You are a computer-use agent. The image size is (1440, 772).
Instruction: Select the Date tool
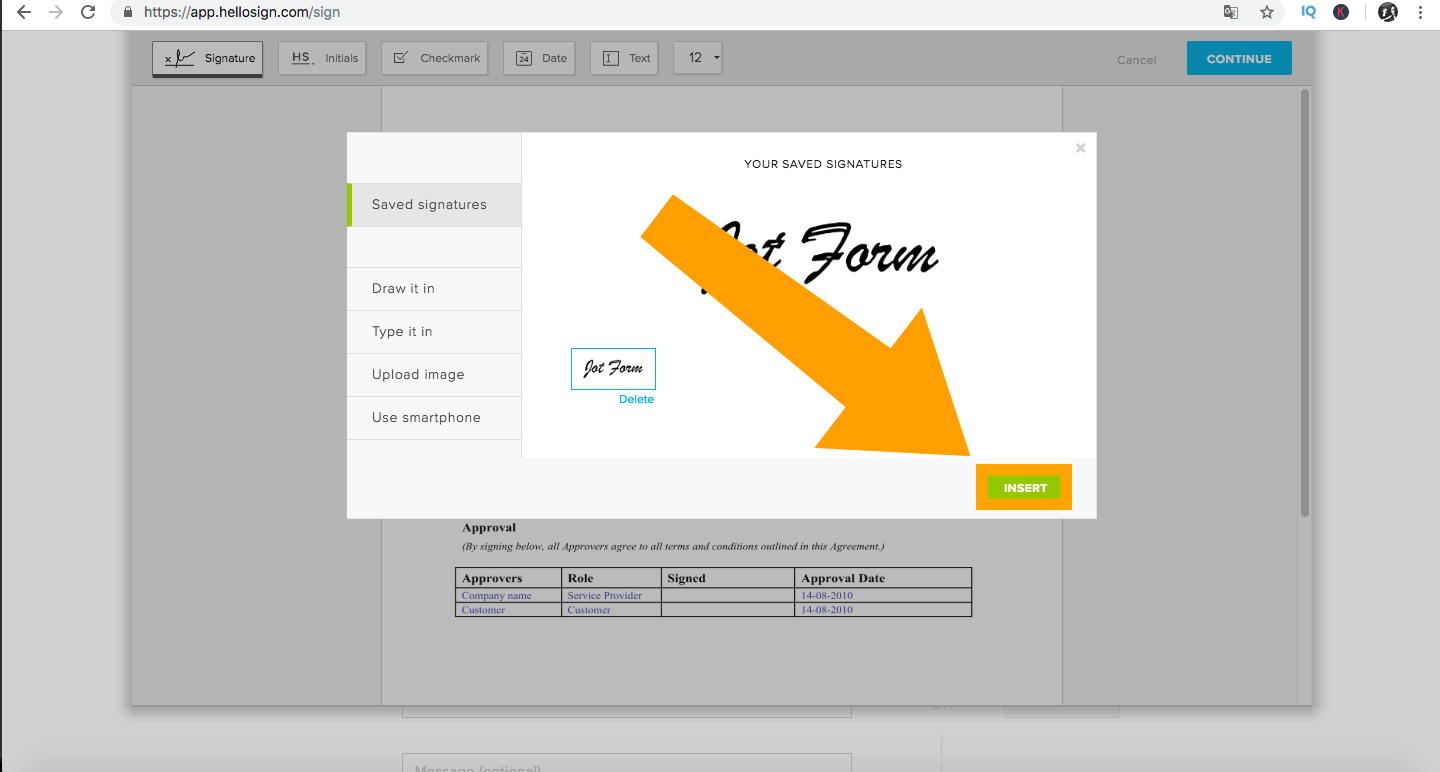point(540,58)
